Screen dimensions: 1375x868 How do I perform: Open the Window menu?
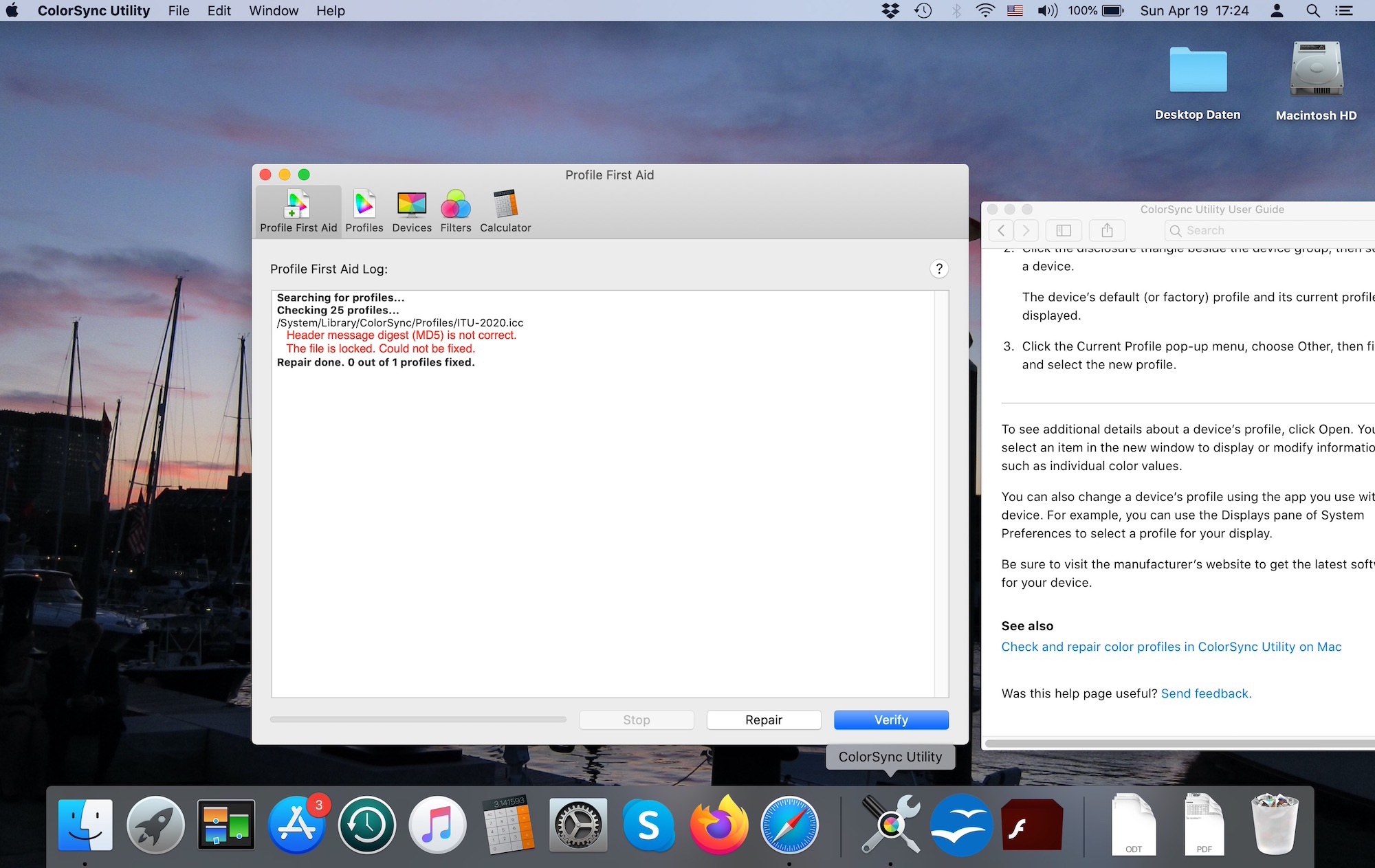point(273,10)
